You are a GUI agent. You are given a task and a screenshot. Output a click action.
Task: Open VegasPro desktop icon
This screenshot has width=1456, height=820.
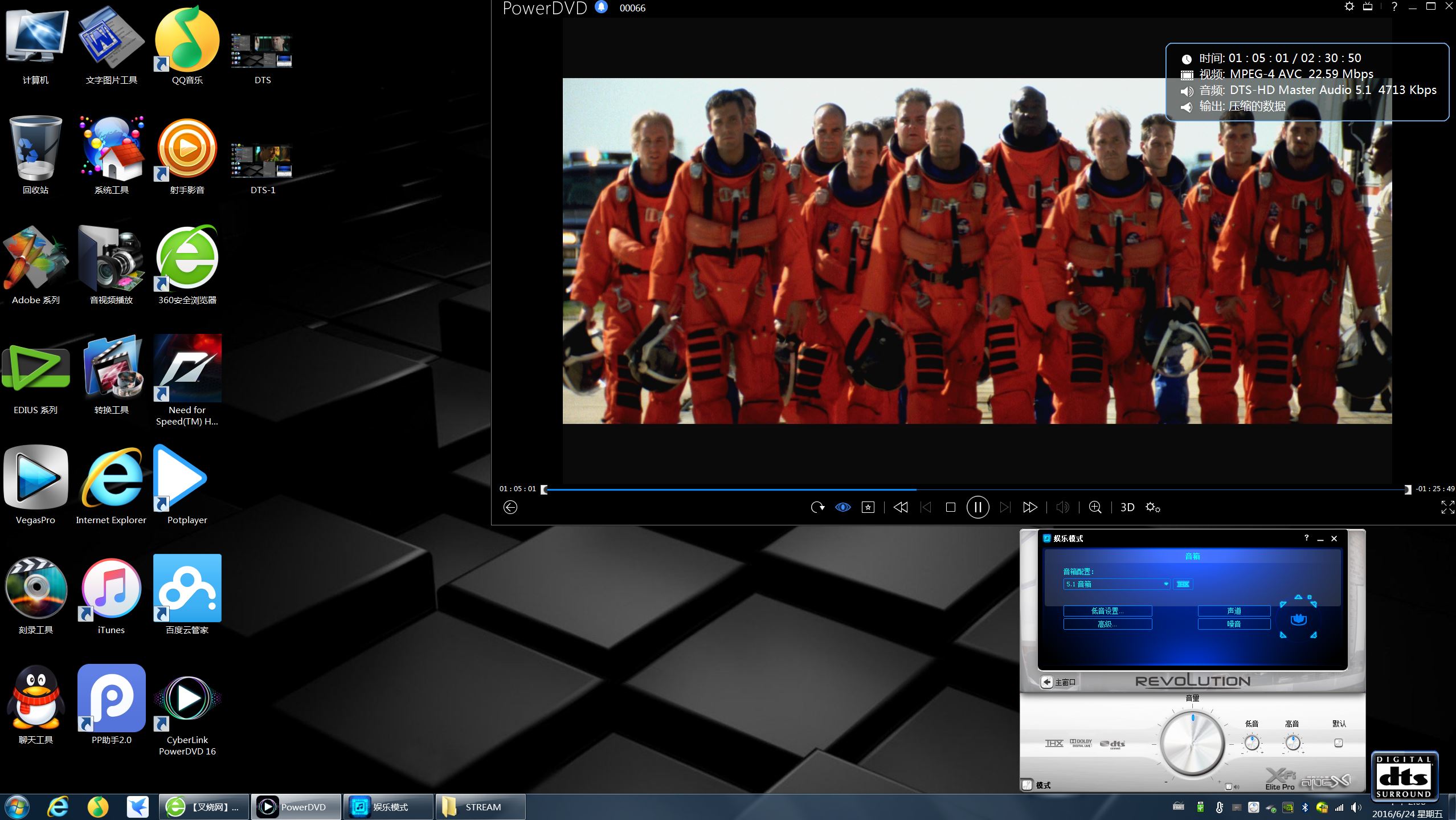35,485
